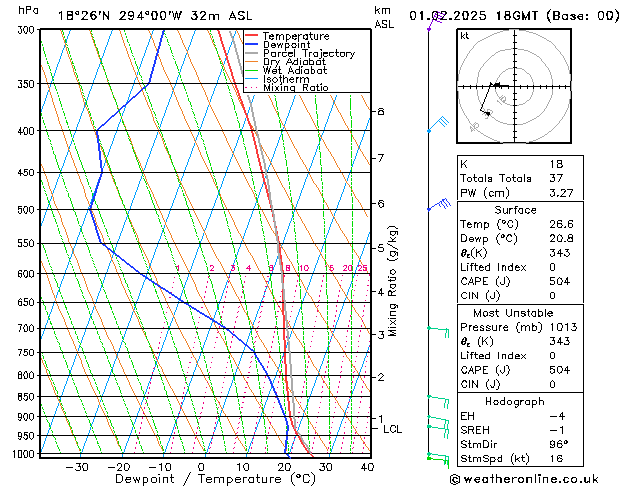Click the Pressure (mb) value 1013
Viewport: 629px width, 486px height.
tap(563, 327)
